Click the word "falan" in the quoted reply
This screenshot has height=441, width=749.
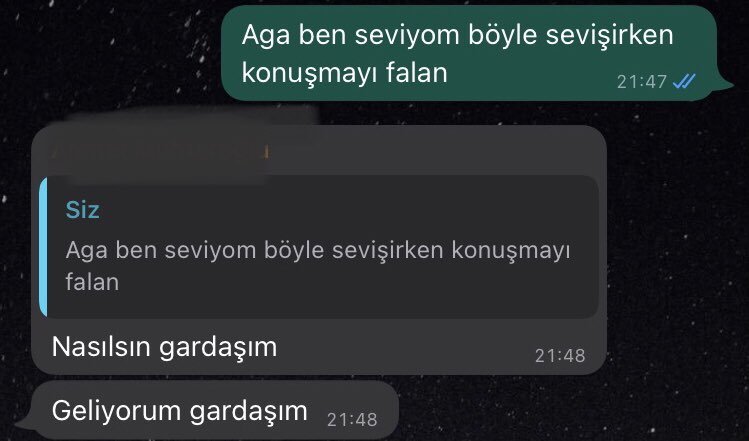92,282
